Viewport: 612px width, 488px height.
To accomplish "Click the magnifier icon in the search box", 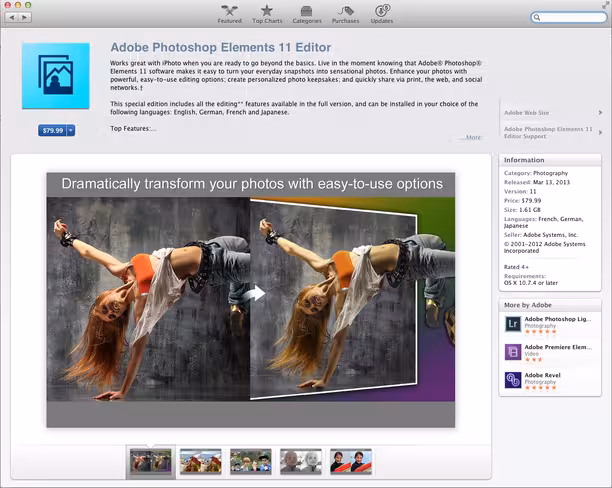I will (x=537, y=18).
